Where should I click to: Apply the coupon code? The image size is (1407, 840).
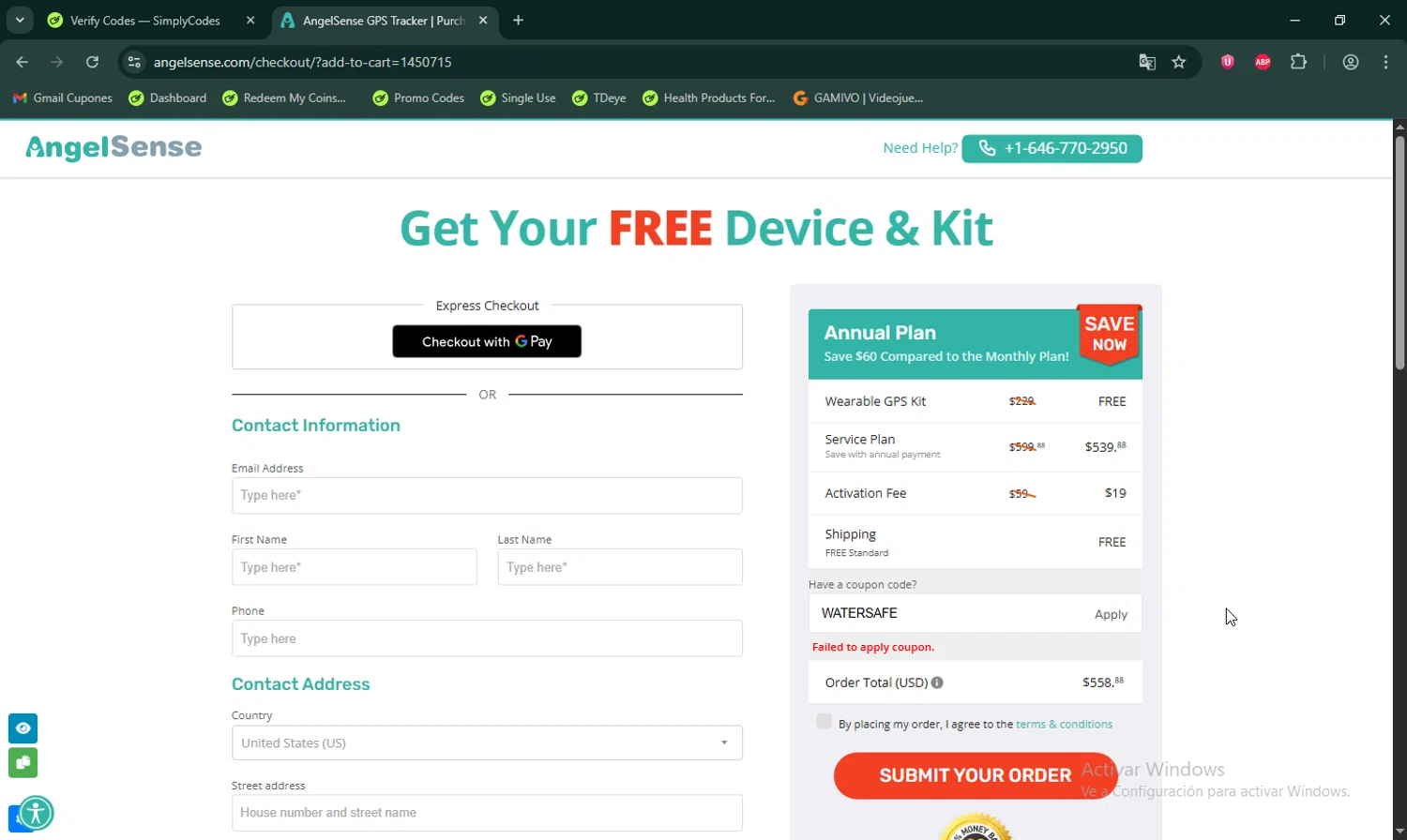click(x=1111, y=614)
